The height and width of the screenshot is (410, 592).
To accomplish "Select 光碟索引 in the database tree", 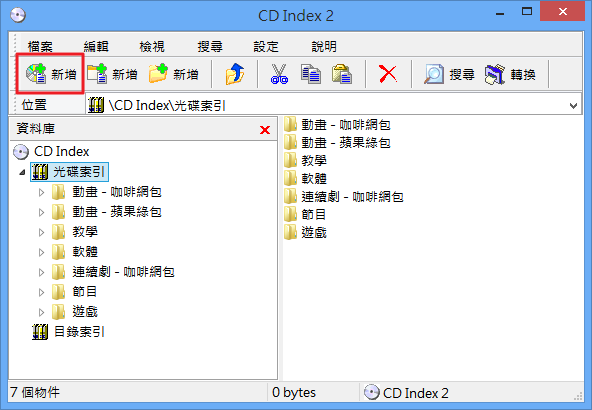I will point(69,172).
